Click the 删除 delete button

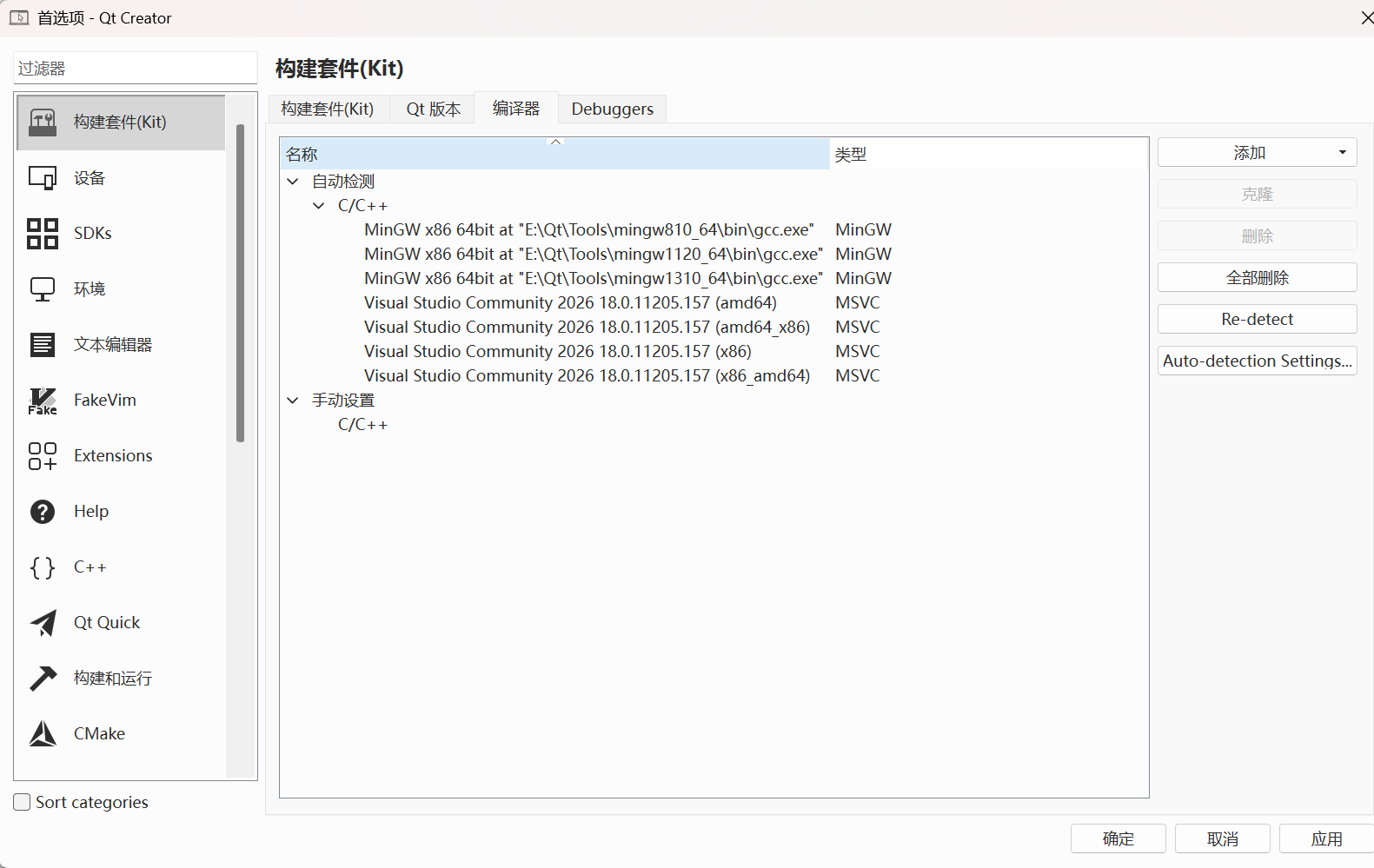click(x=1257, y=236)
